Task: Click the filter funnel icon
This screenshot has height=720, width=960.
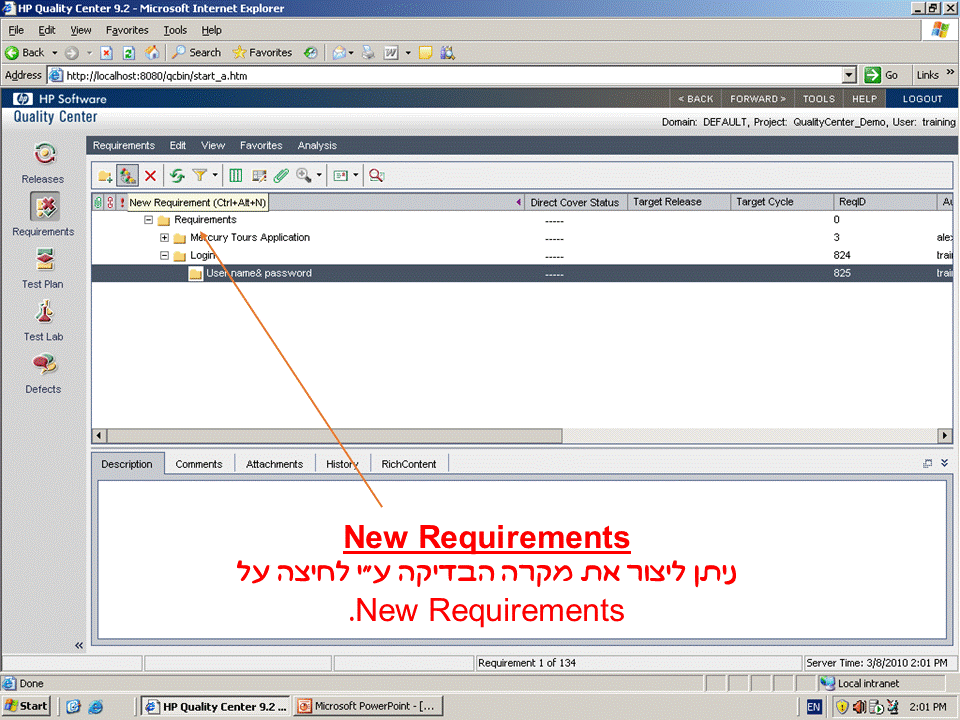Action: tap(199, 176)
